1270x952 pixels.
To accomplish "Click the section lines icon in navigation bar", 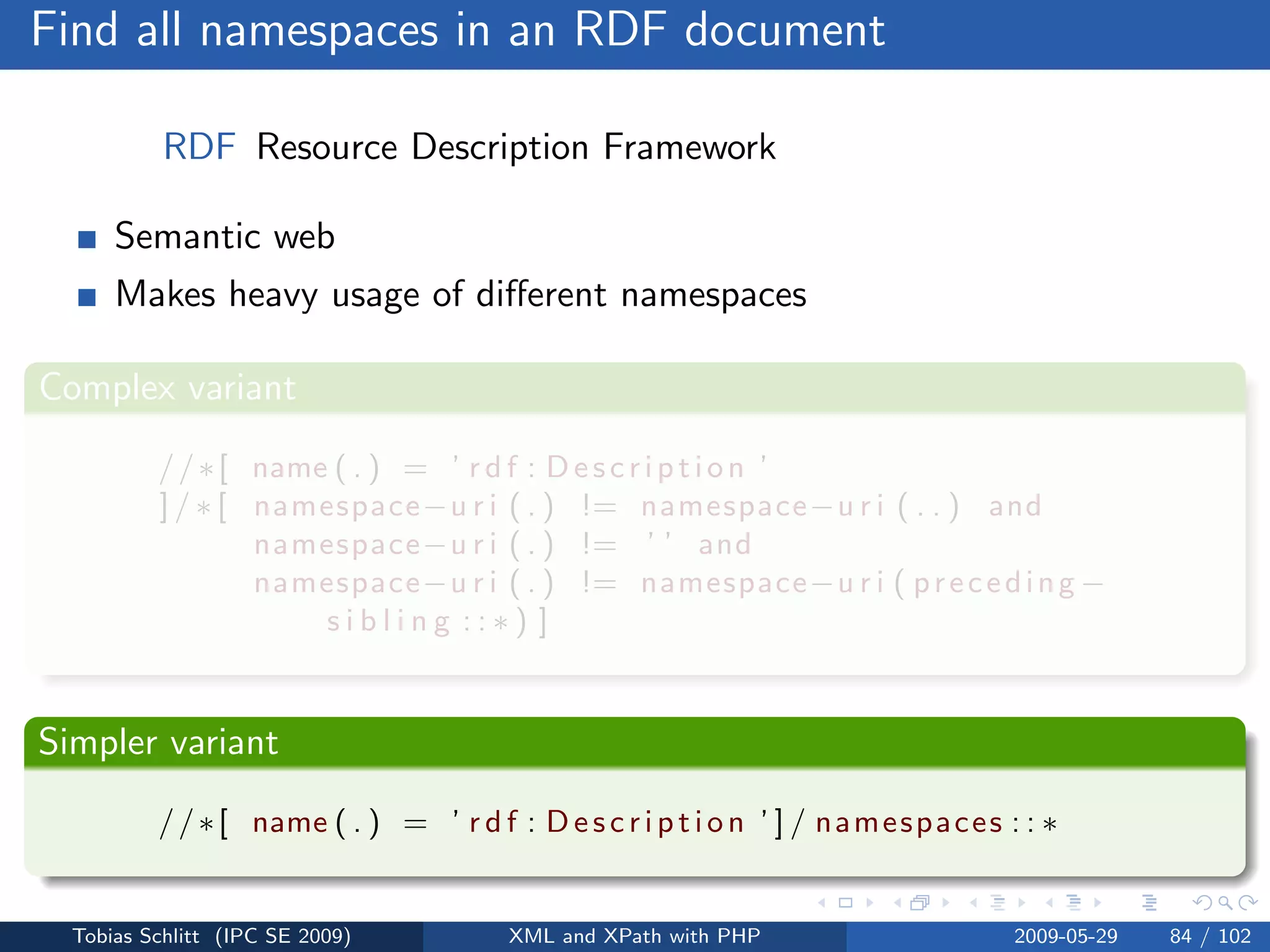I will pos(1073,903).
